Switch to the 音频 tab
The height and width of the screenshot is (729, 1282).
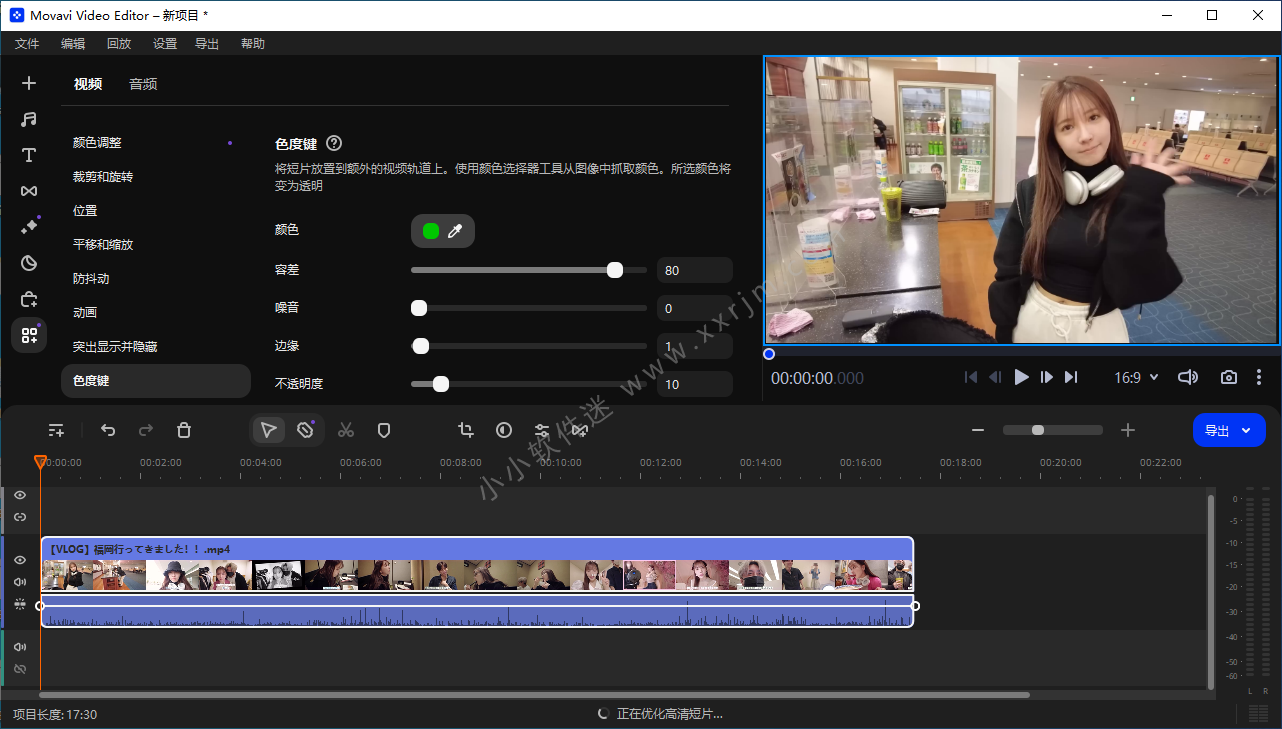[x=143, y=84]
